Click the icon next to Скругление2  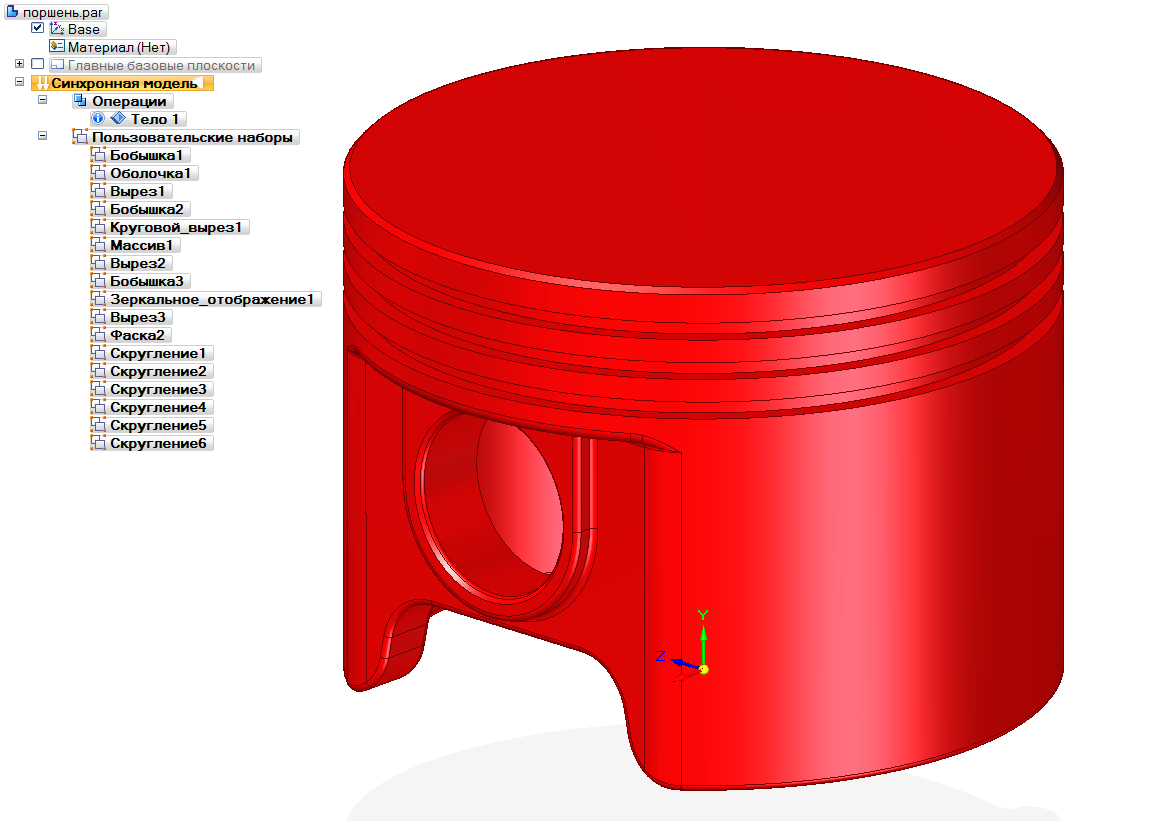click(x=98, y=370)
